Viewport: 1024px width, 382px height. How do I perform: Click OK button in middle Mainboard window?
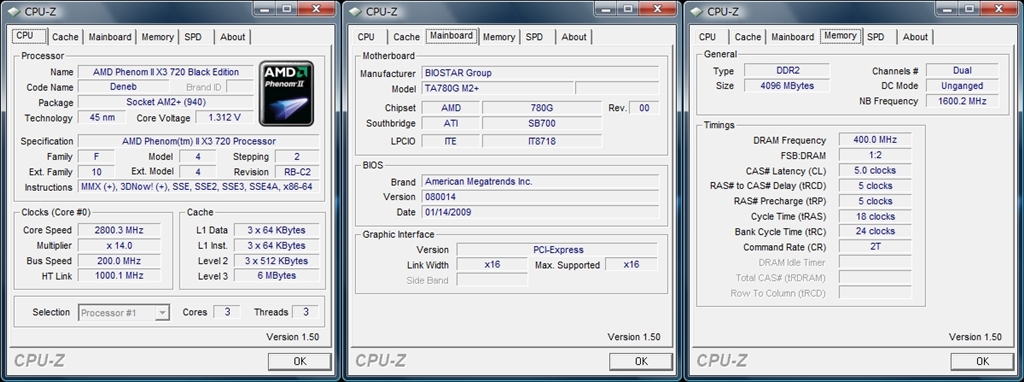pyautogui.click(x=641, y=361)
